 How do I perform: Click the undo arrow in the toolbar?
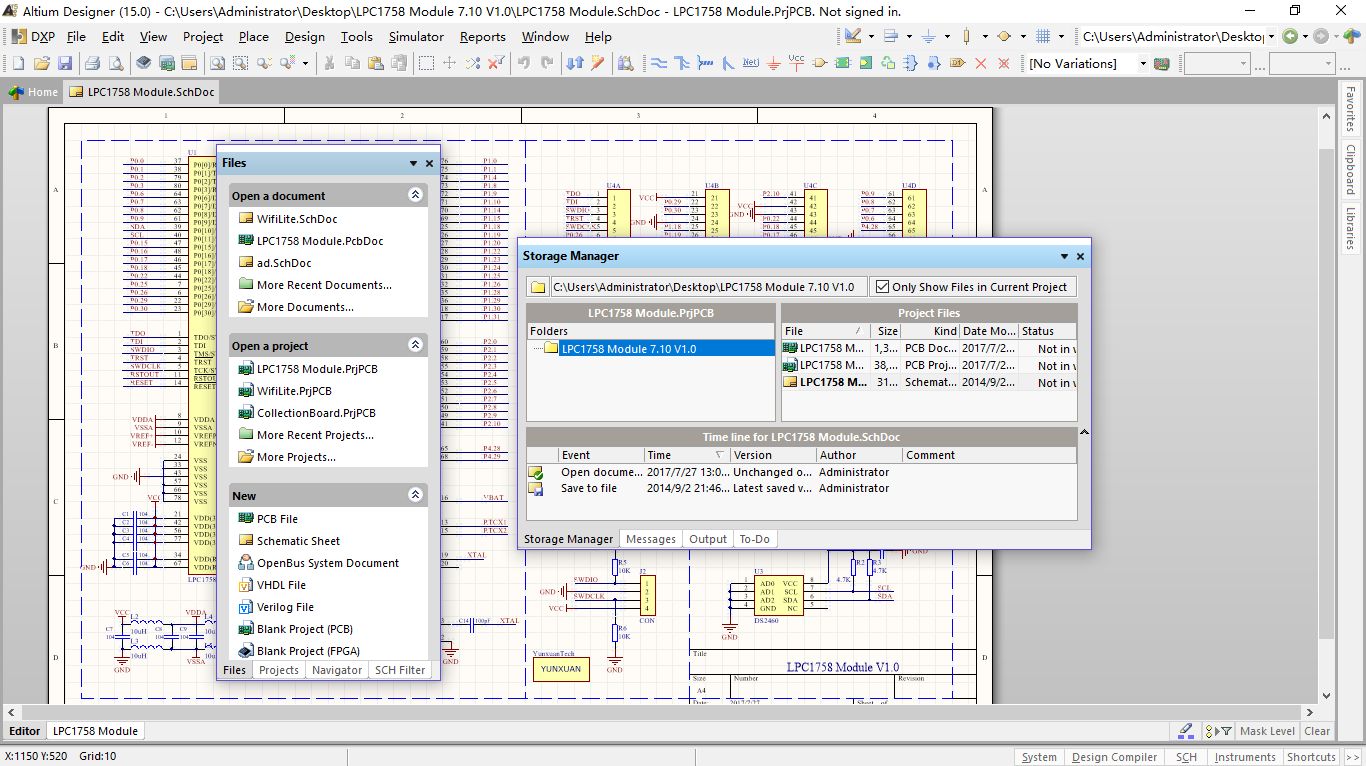[x=523, y=63]
